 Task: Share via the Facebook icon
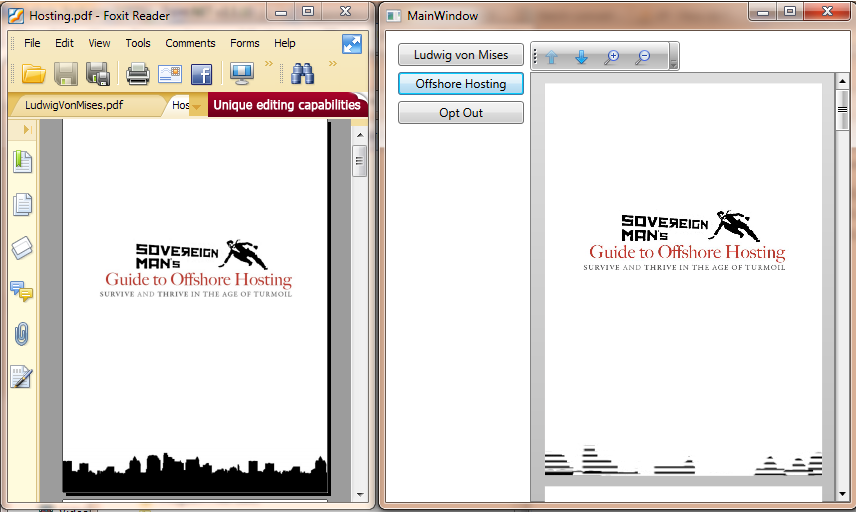[201, 74]
